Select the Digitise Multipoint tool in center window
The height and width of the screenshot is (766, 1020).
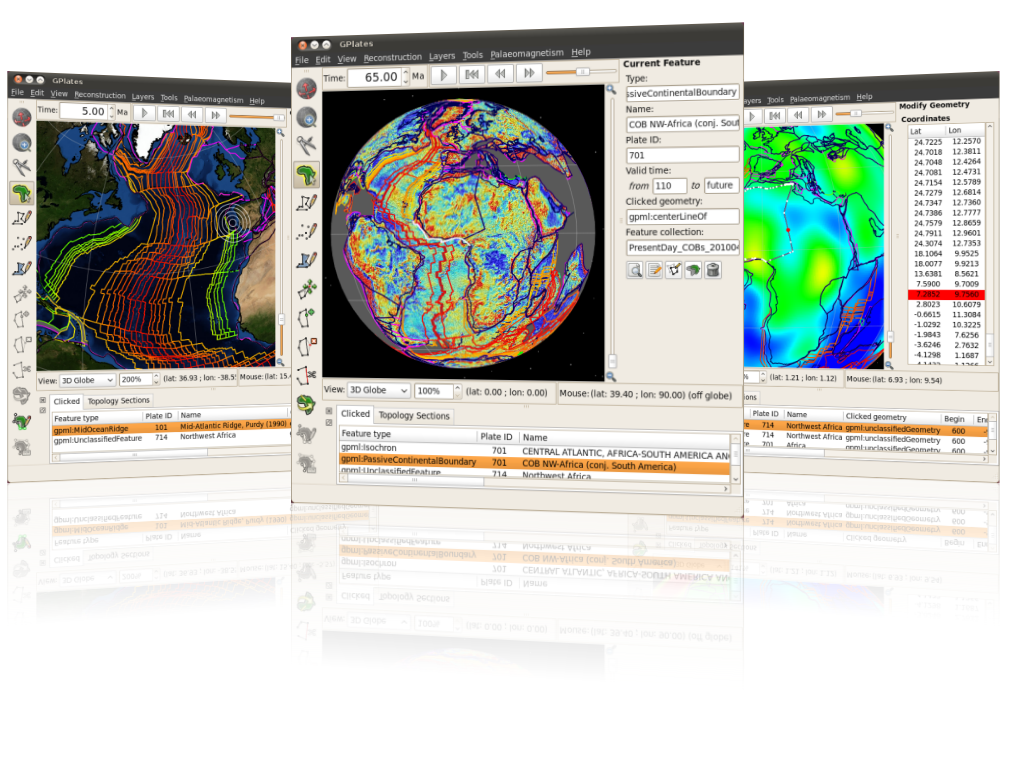306,231
